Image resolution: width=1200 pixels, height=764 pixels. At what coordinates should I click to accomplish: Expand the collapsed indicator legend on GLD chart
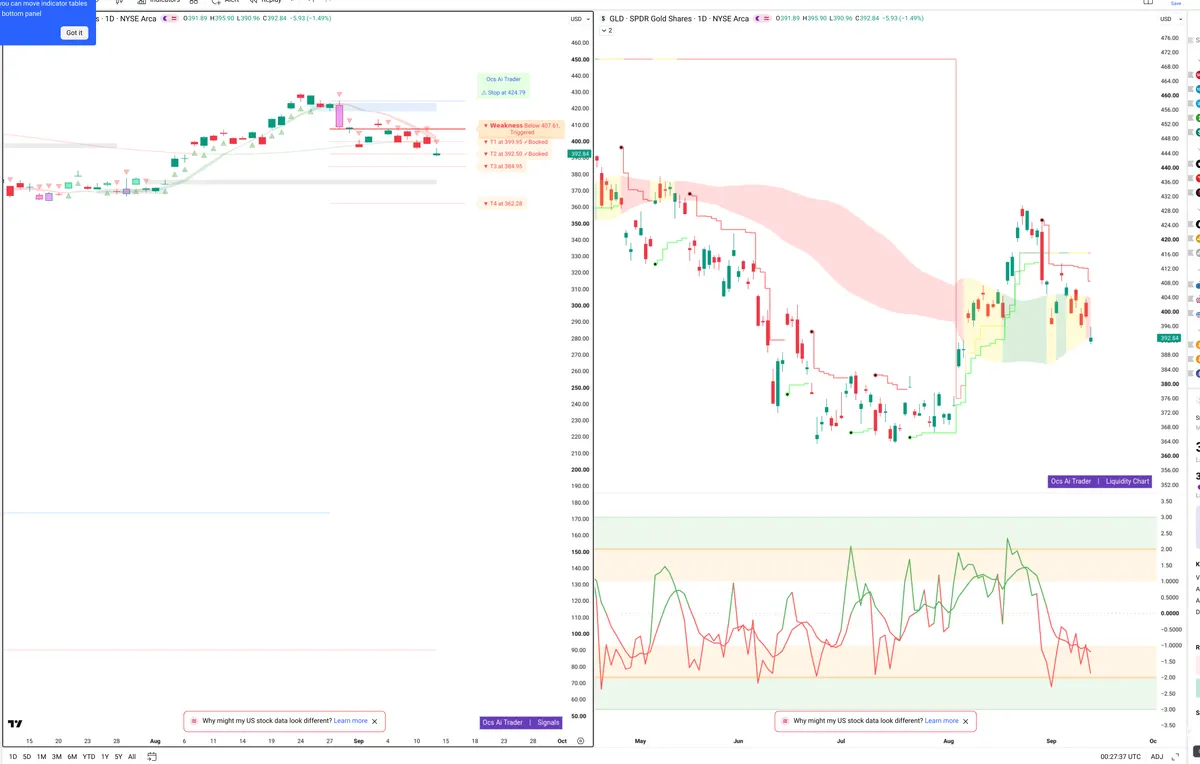tap(606, 30)
